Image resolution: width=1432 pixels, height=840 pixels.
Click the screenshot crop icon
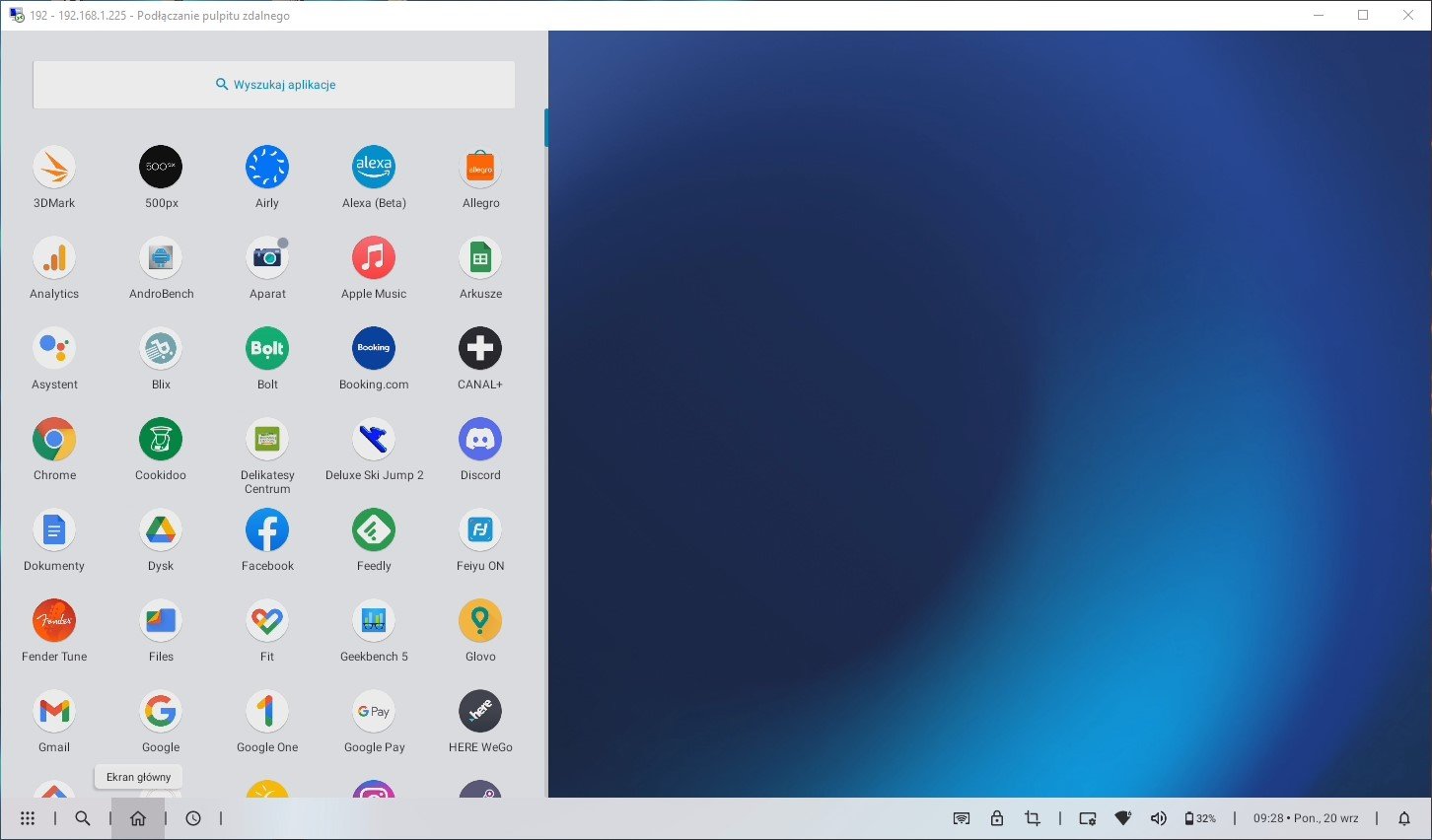pos(1033,818)
